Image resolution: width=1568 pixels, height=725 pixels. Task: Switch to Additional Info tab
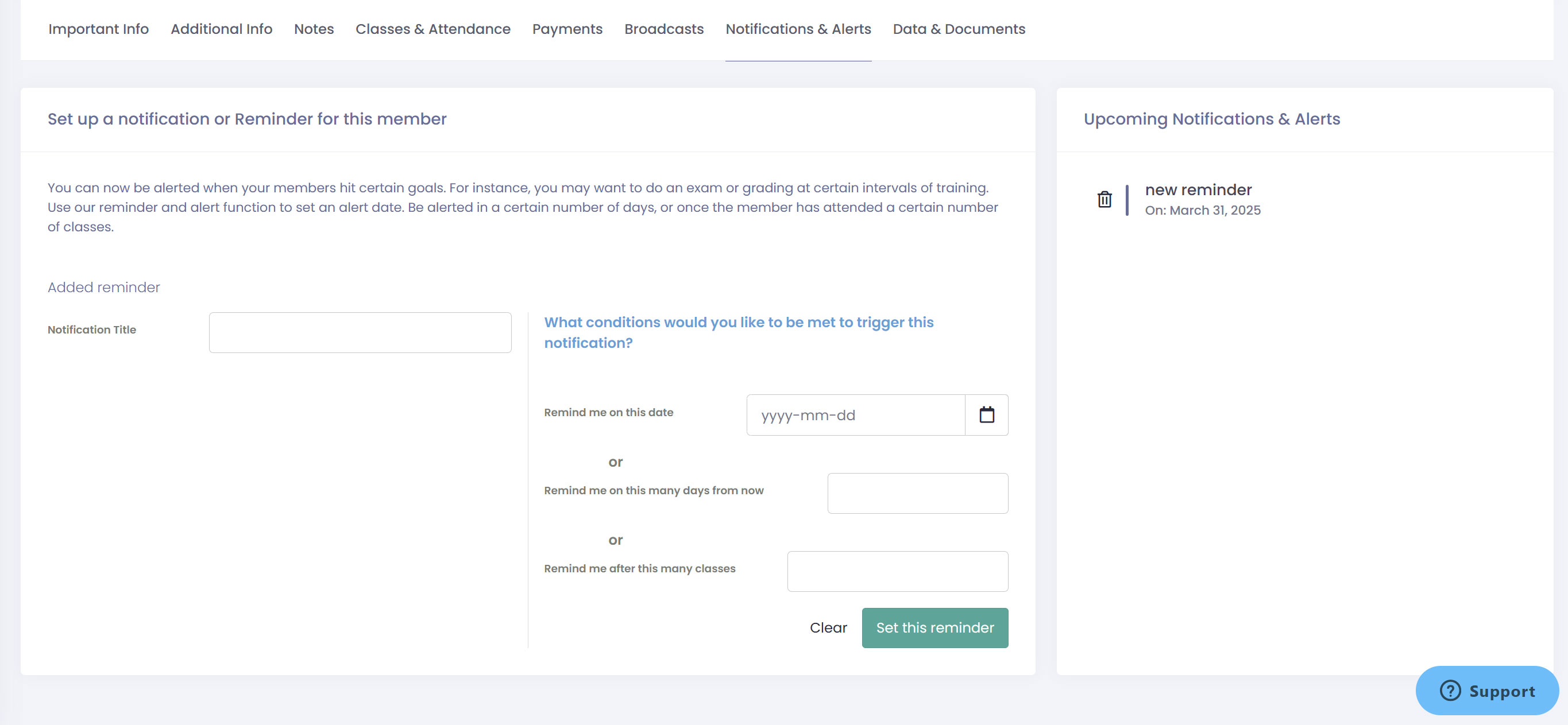pyautogui.click(x=222, y=29)
